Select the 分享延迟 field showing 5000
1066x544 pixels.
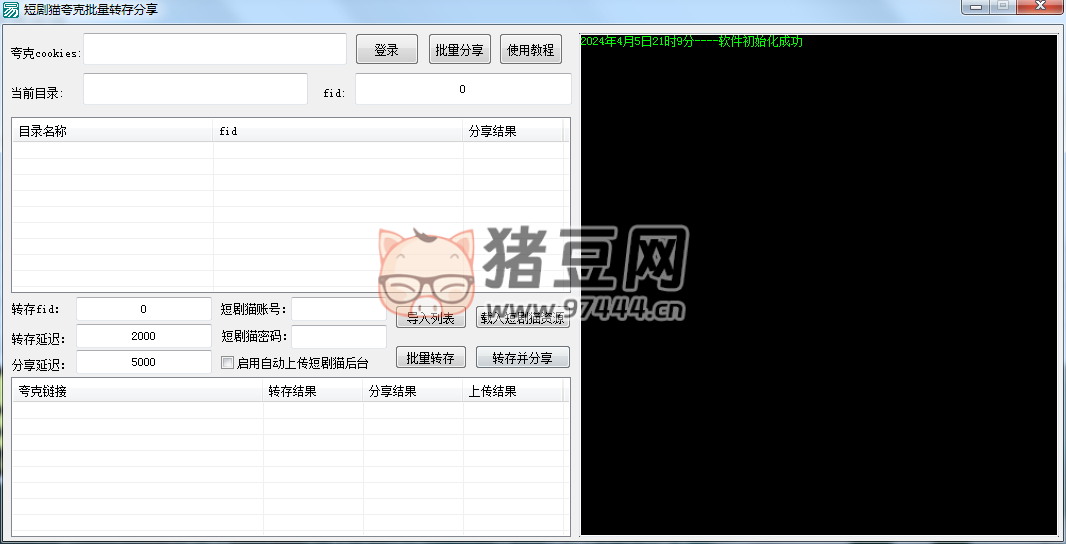coord(143,363)
